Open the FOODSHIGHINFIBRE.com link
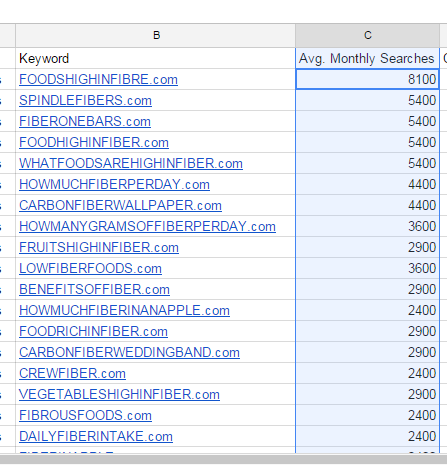Viewport: 447px width, 465px height. pos(98,80)
